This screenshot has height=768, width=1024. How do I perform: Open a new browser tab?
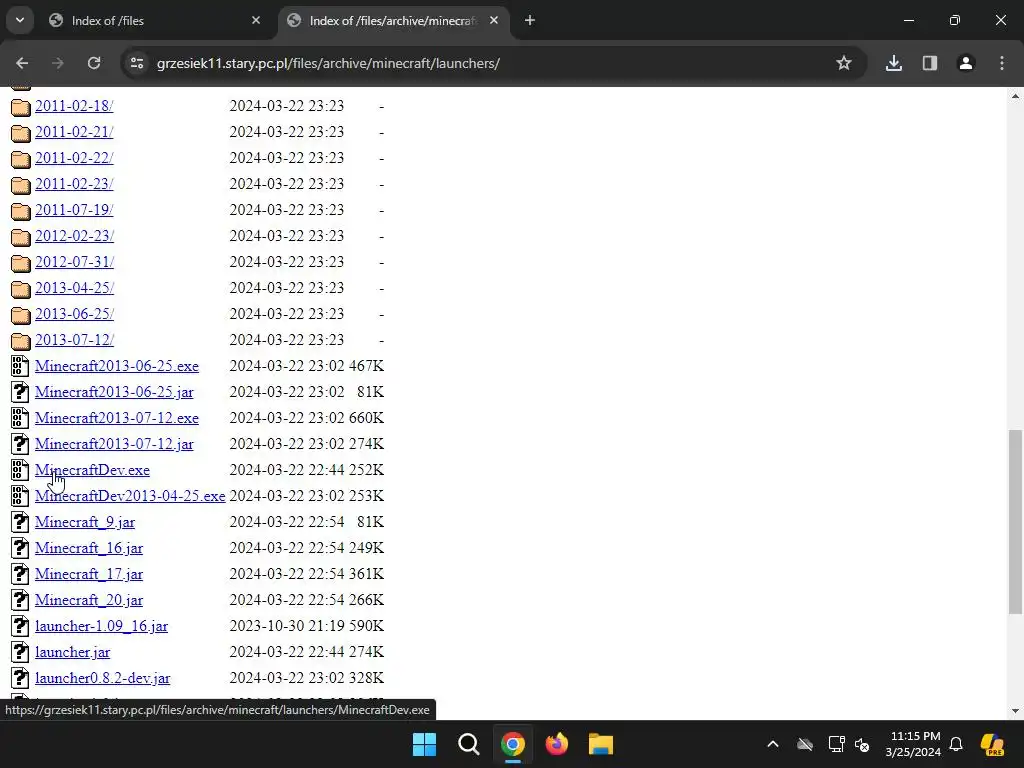coord(530,21)
